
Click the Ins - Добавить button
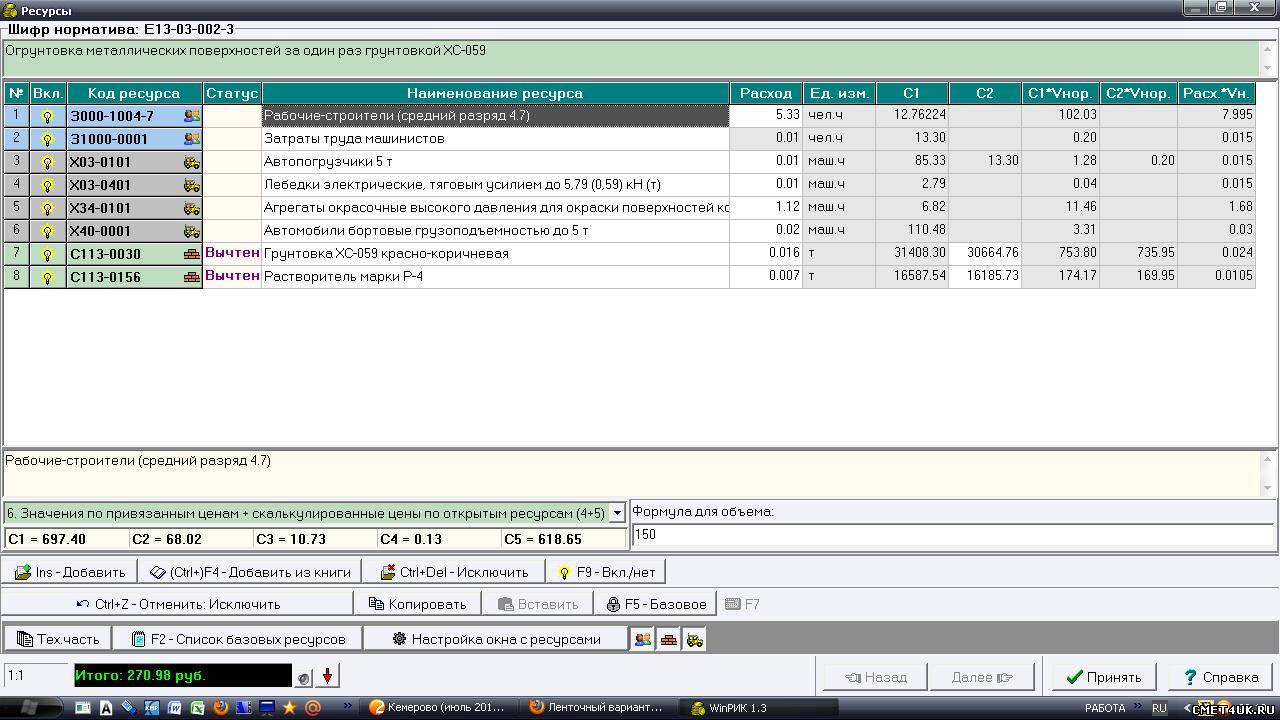[70, 572]
